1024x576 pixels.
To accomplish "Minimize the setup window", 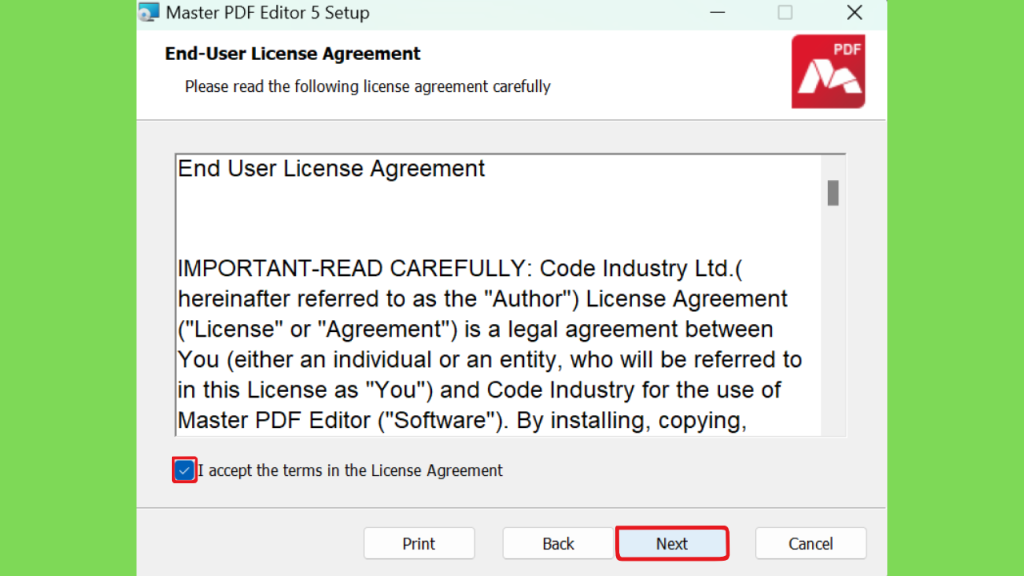I will (x=718, y=12).
